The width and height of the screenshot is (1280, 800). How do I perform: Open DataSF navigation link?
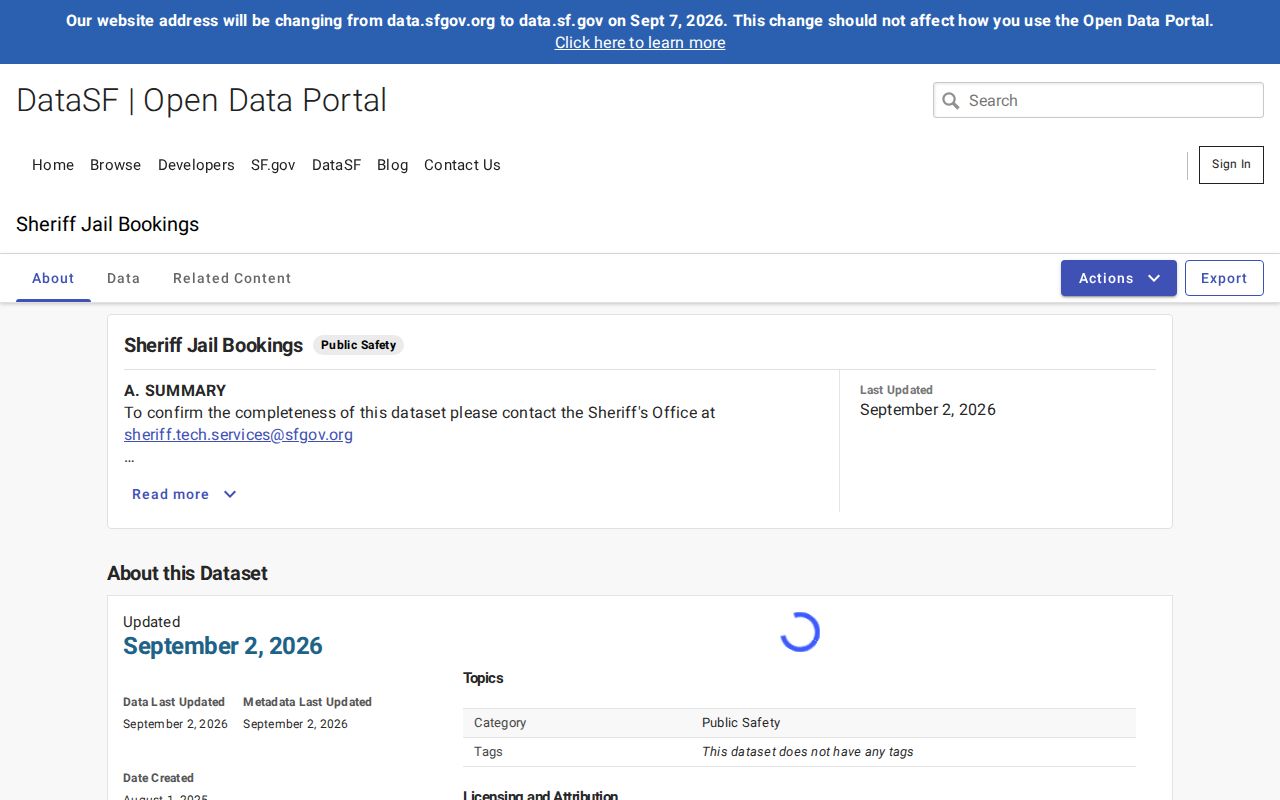point(336,165)
